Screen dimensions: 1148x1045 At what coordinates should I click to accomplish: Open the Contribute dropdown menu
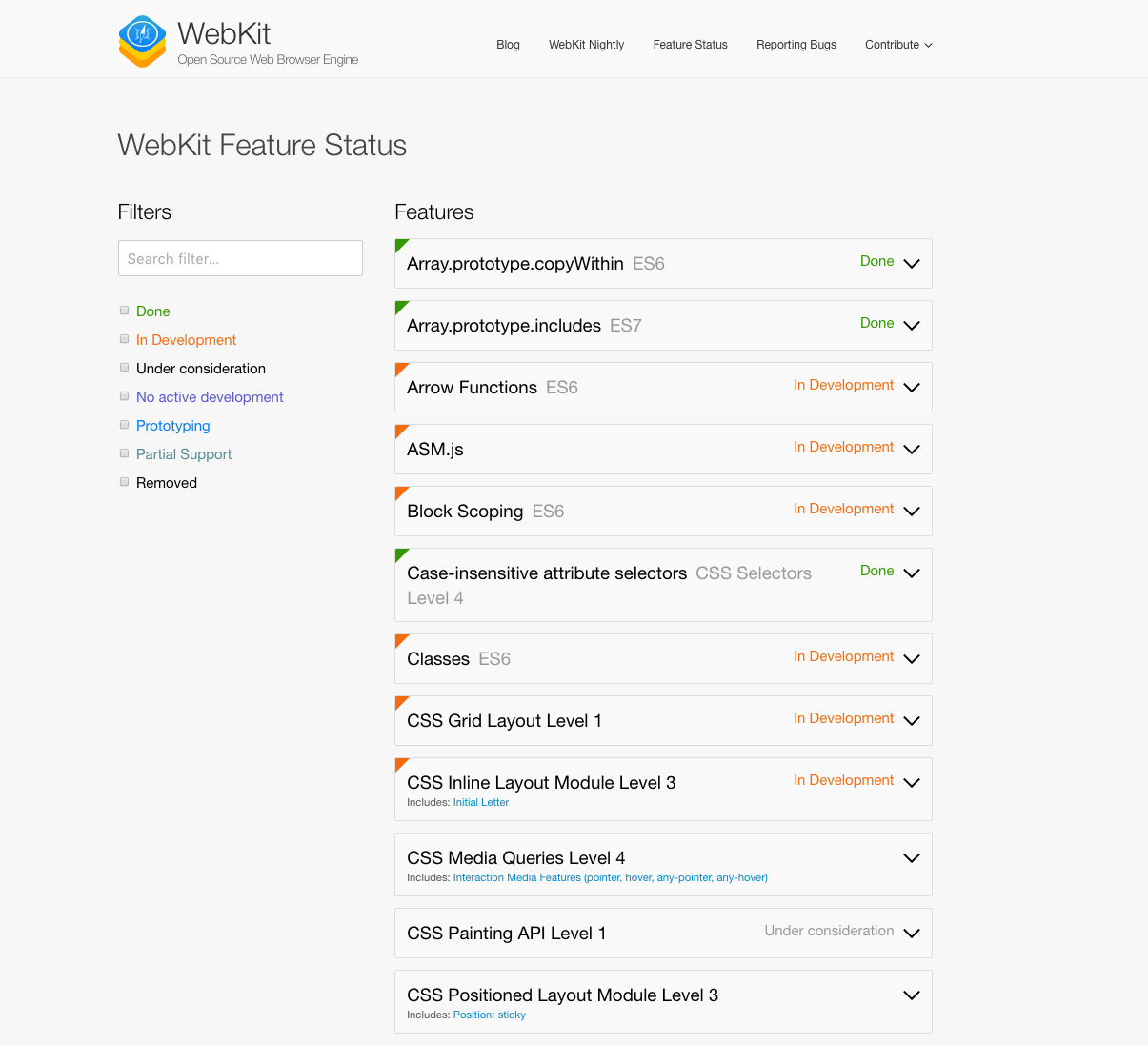(898, 45)
